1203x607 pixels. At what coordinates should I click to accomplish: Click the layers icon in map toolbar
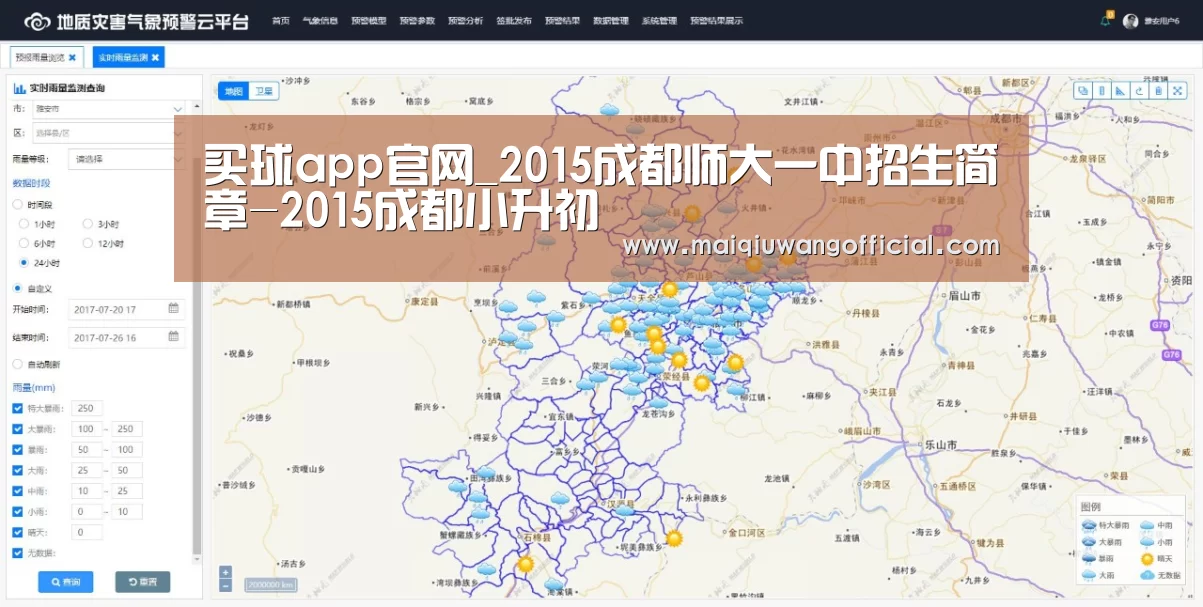tap(1082, 91)
